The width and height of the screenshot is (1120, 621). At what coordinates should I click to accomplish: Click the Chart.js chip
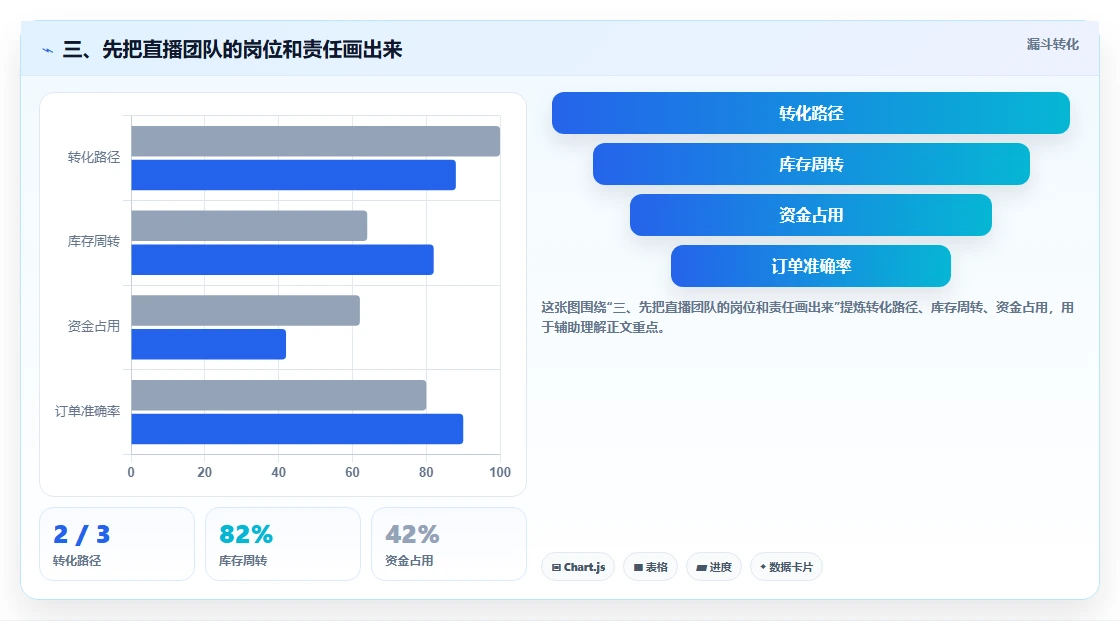pyautogui.click(x=578, y=567)
